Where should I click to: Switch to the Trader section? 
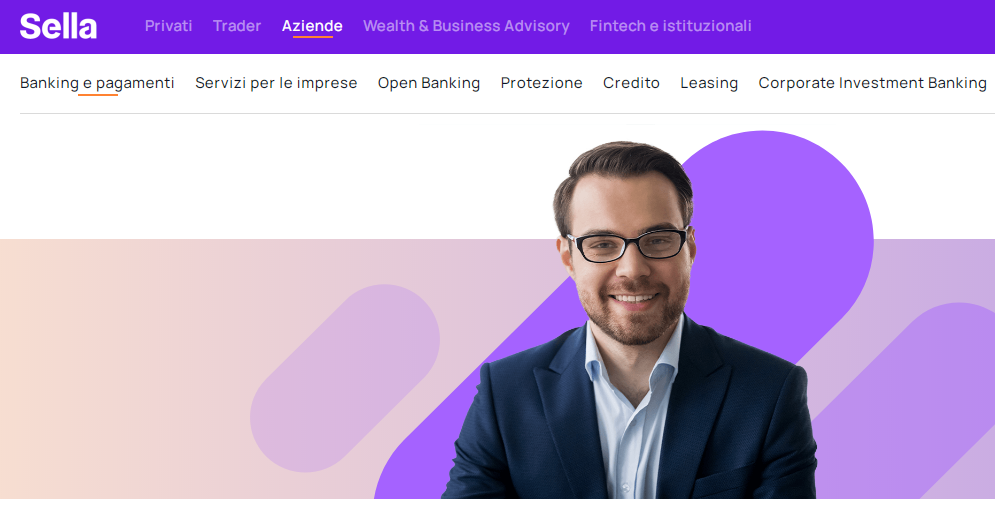pos(237,26)
